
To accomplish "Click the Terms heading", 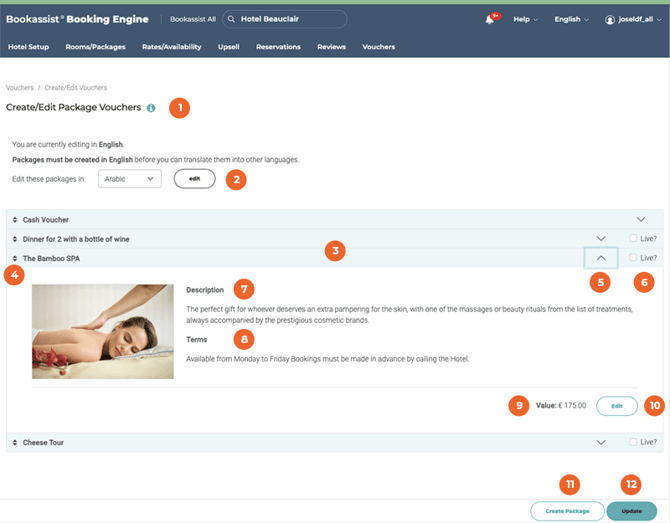I will click(x=197, y=340).
